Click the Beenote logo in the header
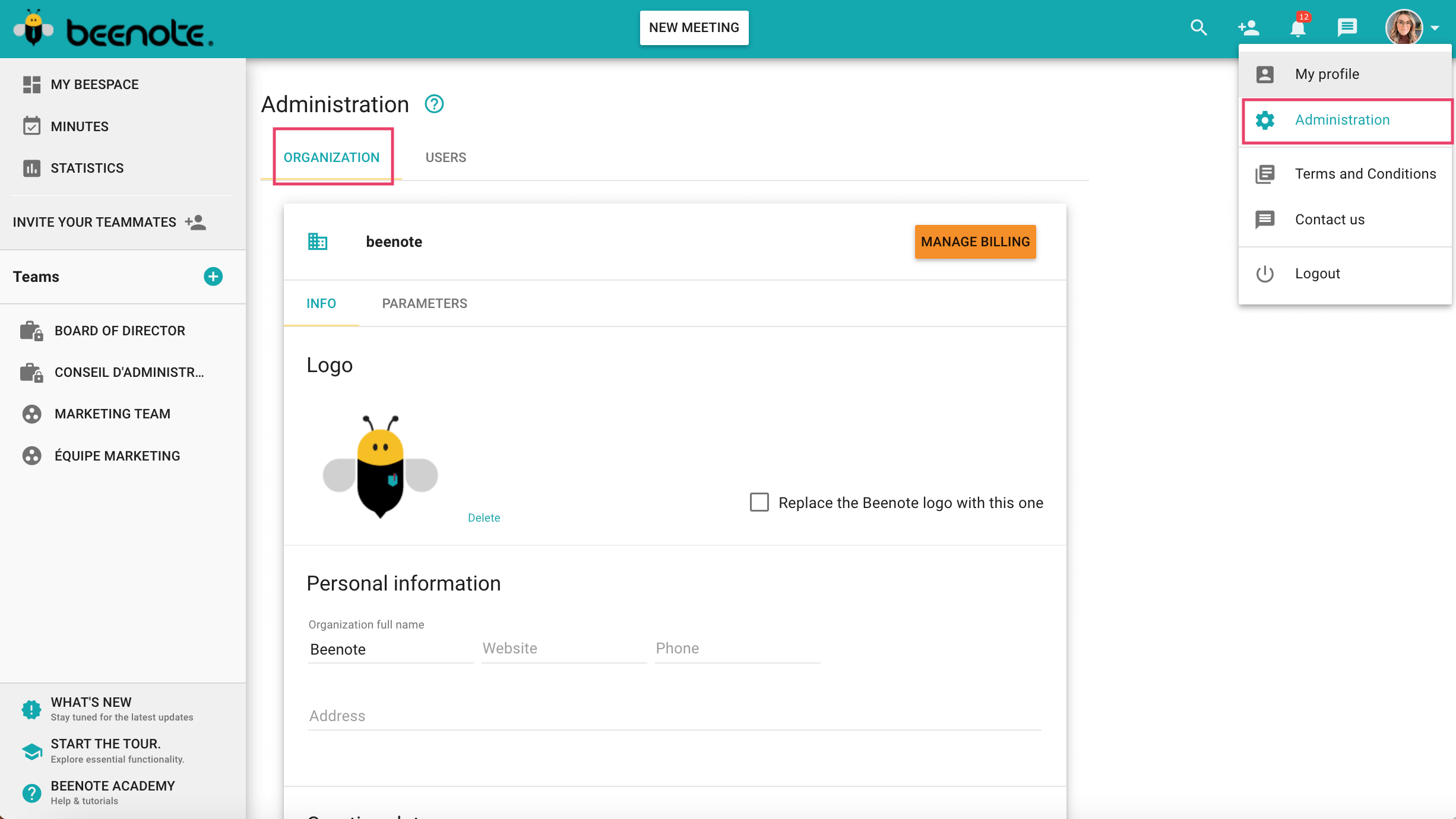Image resolution: width=1456 pixels, height=819 pixels. [113, 28]
